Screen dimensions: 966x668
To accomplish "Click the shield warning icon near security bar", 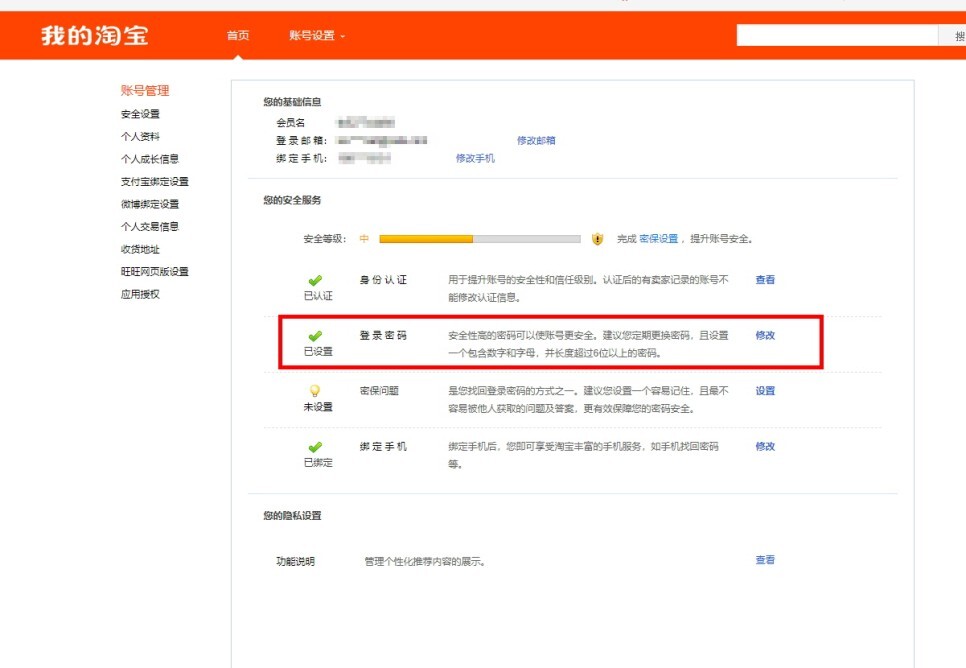I will point(597,238).
